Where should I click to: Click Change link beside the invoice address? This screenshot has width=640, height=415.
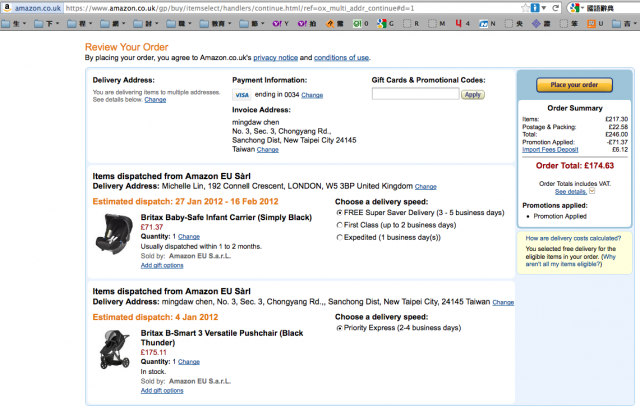(x=267, y=149)
